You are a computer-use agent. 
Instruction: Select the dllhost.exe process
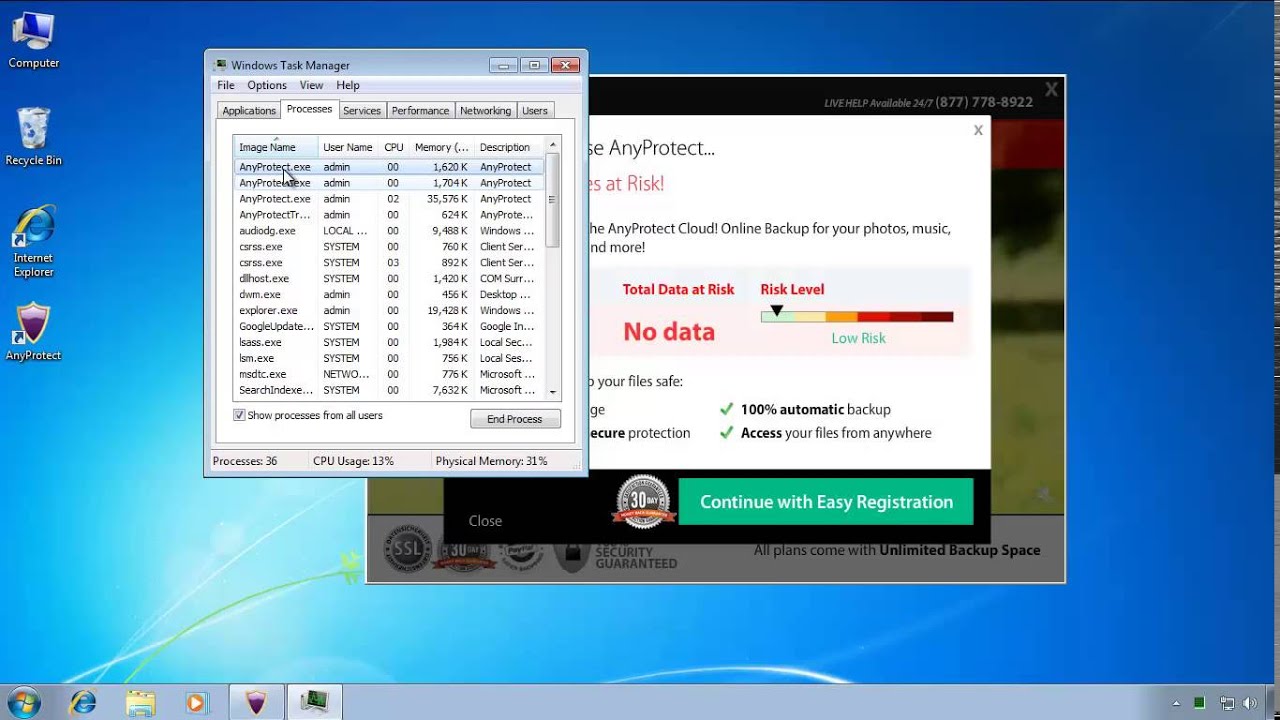pyautogui.click(x=389, y=279)
